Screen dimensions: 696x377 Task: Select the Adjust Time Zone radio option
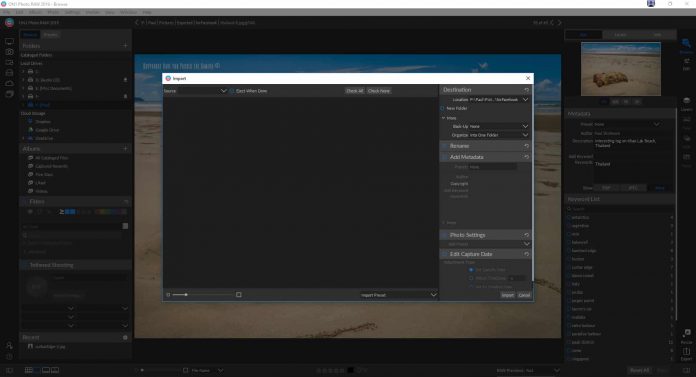coord(471,278)
